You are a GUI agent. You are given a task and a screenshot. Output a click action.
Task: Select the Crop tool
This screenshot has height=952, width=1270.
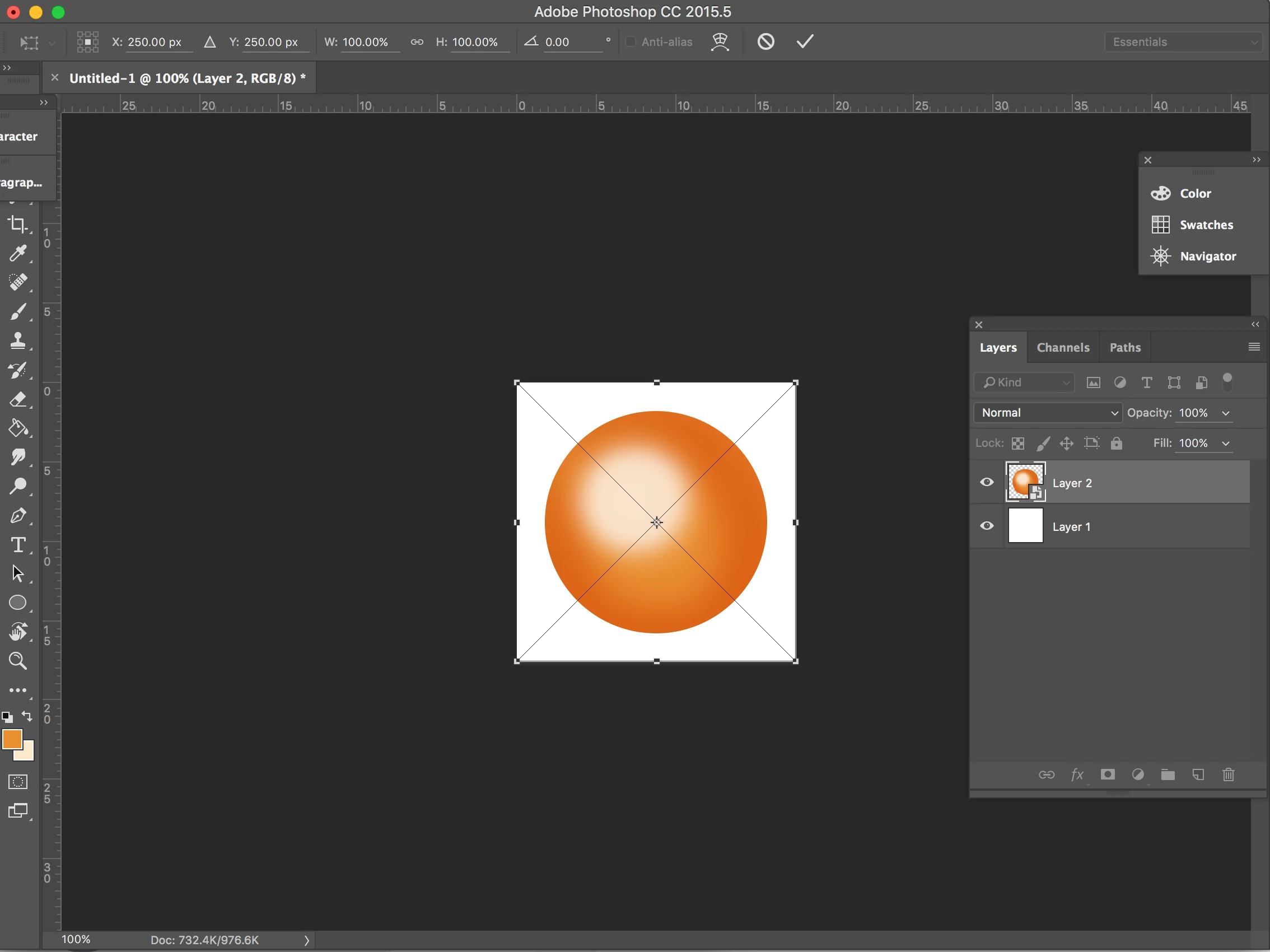pyautogui.click(x=18, y=224)
